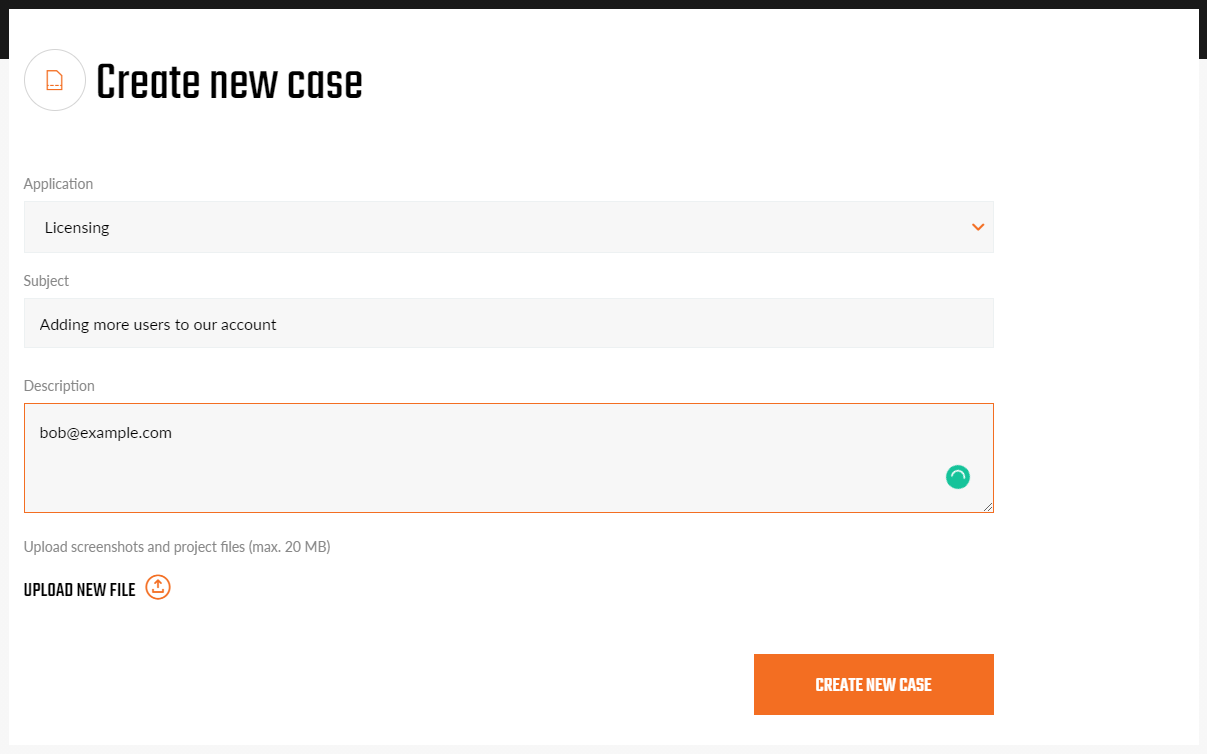
Task: Click the Description field label
Action: [59, 386]
